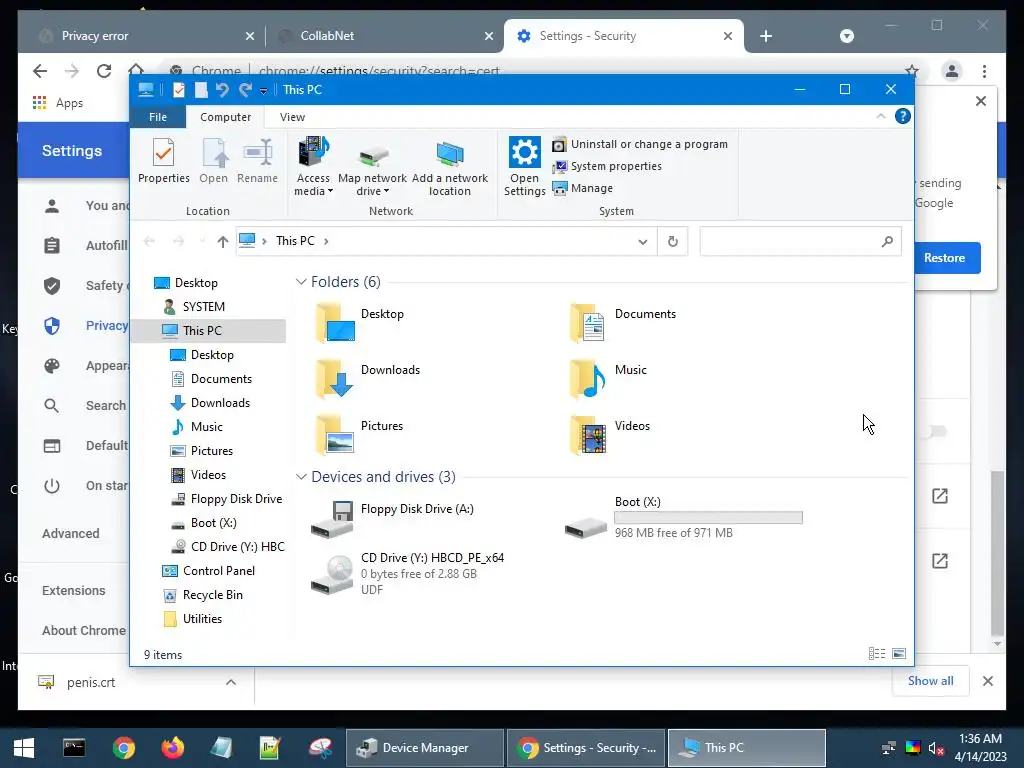This screenshot has height=768, width=1024.
Task: Open About Chrome in Settings sidebar
Action: tap(84, 631)
